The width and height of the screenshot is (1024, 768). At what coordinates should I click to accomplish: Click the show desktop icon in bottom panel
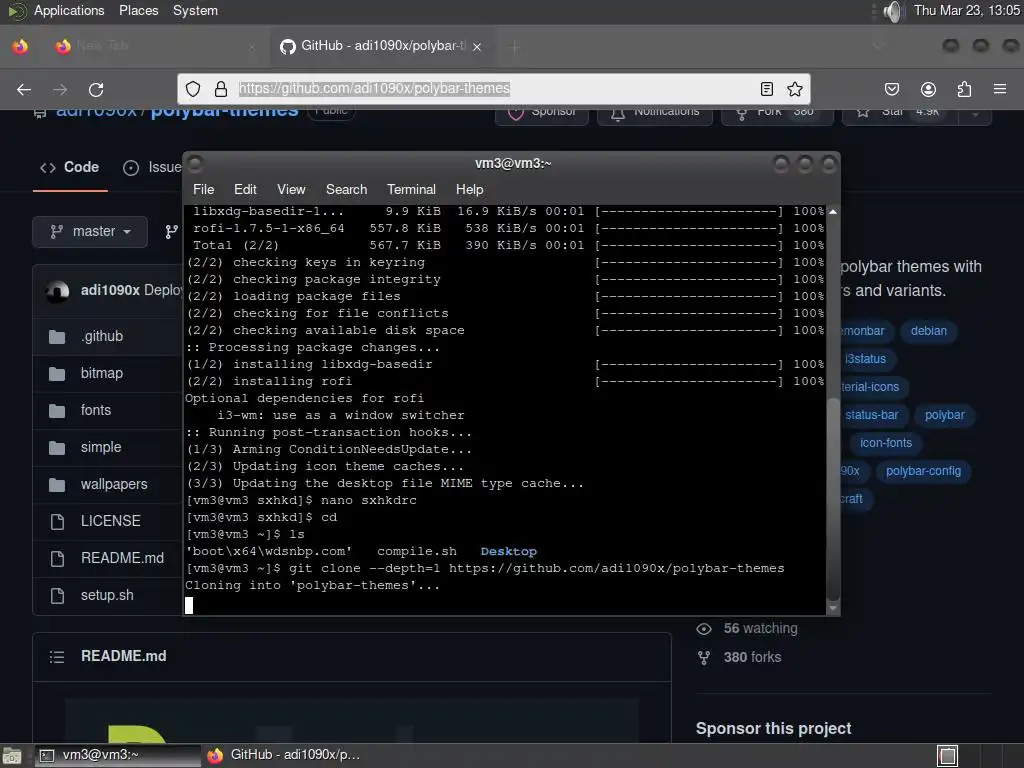12,756
